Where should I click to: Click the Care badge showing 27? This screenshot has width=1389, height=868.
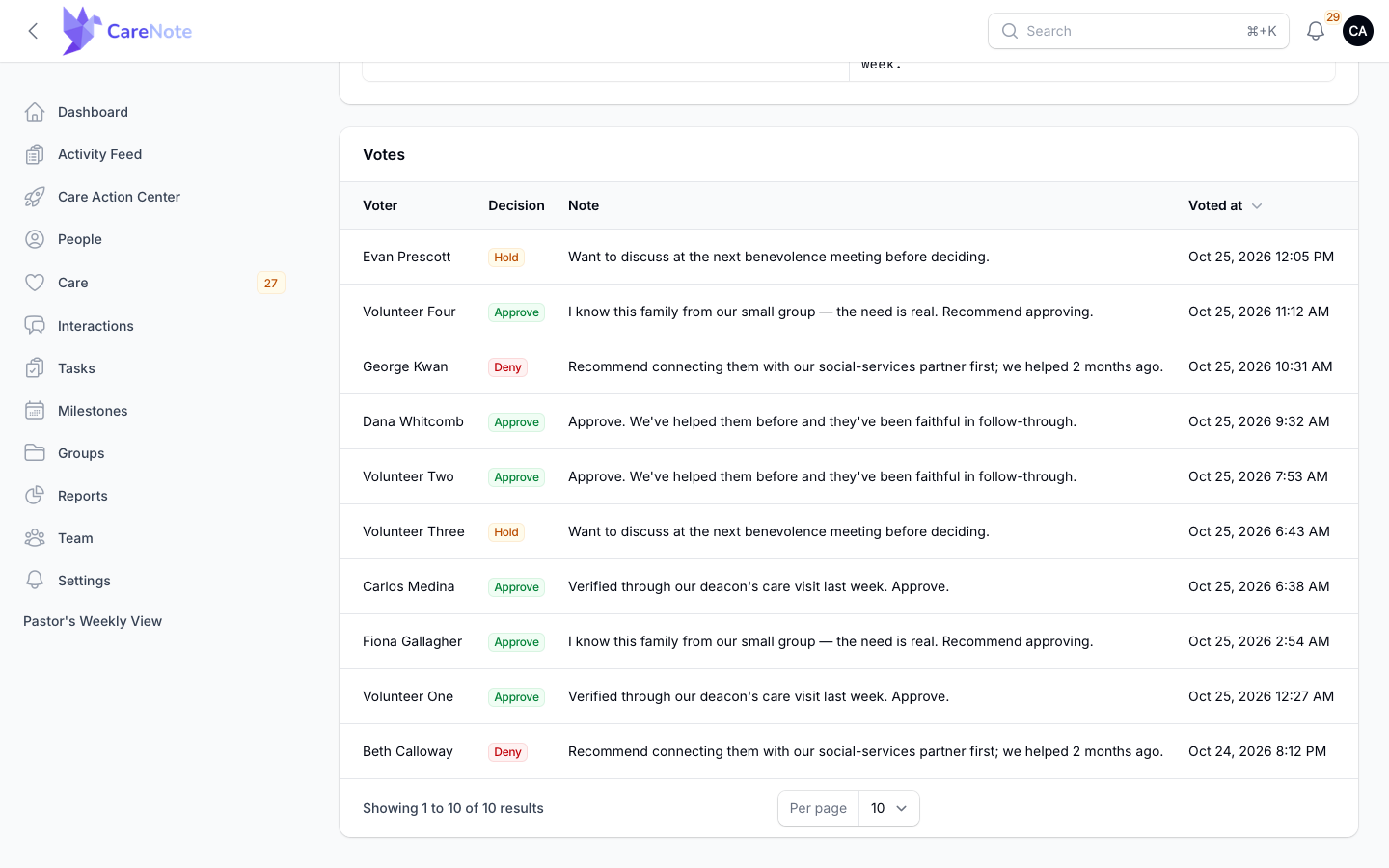271,283
